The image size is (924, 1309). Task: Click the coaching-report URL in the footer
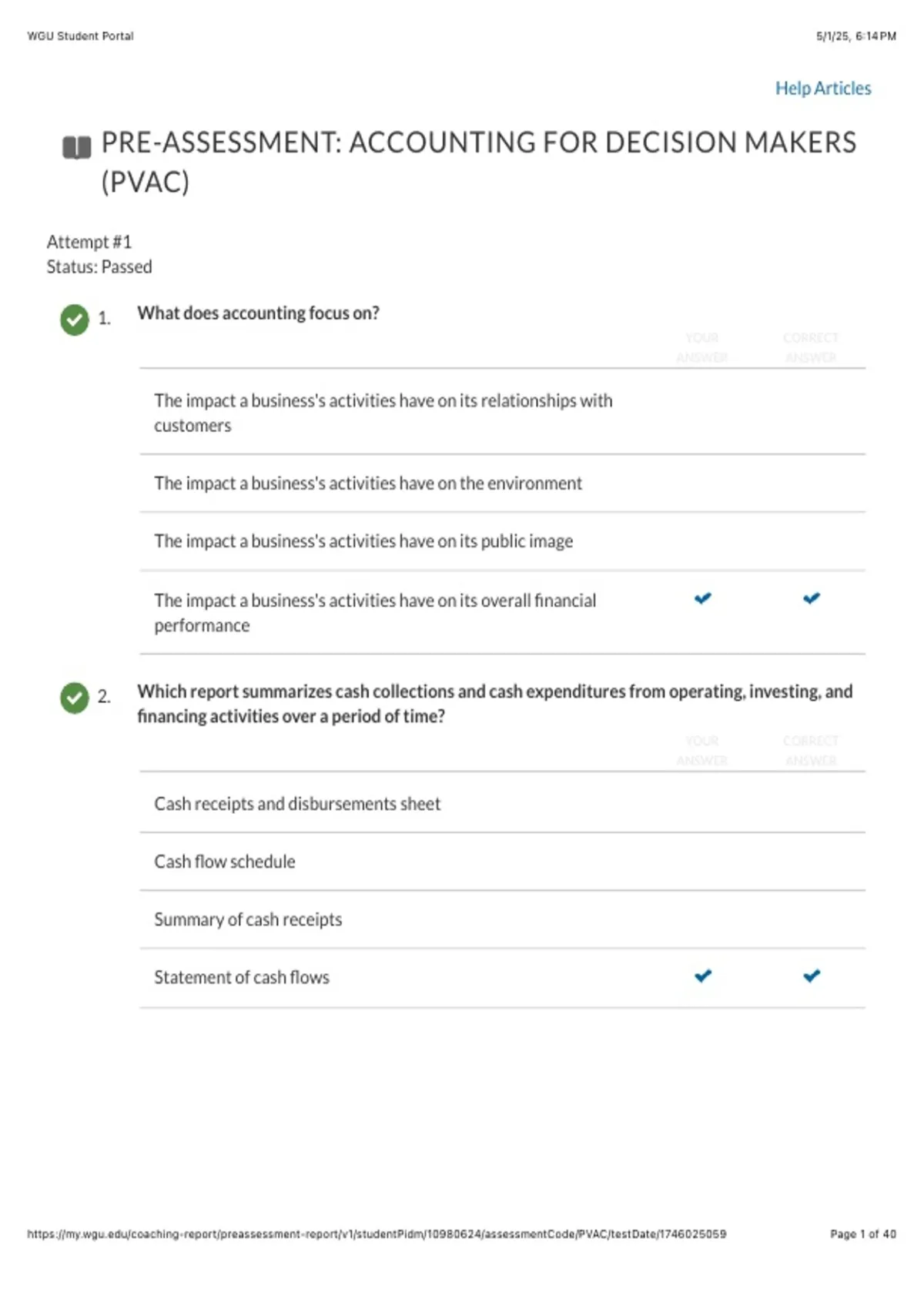(x=377, y=1234)
